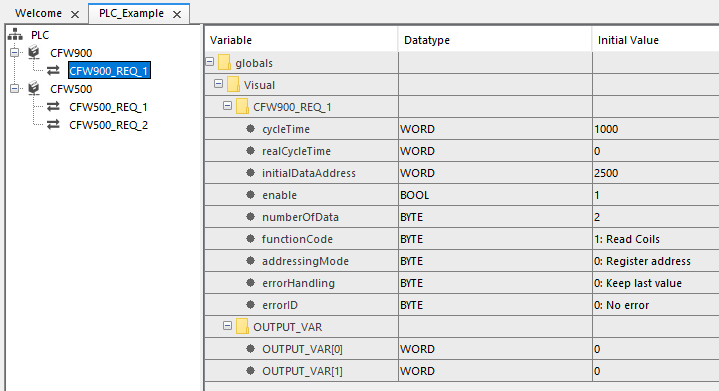Collapse the globals group
Screen dimensions: 719x391
210,61
